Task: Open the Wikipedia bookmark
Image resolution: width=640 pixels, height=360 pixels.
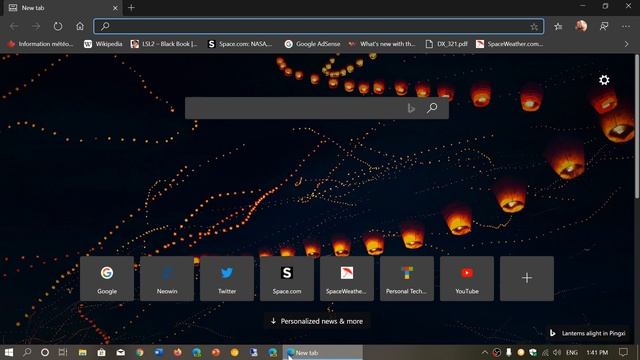Action: (103, 44)
